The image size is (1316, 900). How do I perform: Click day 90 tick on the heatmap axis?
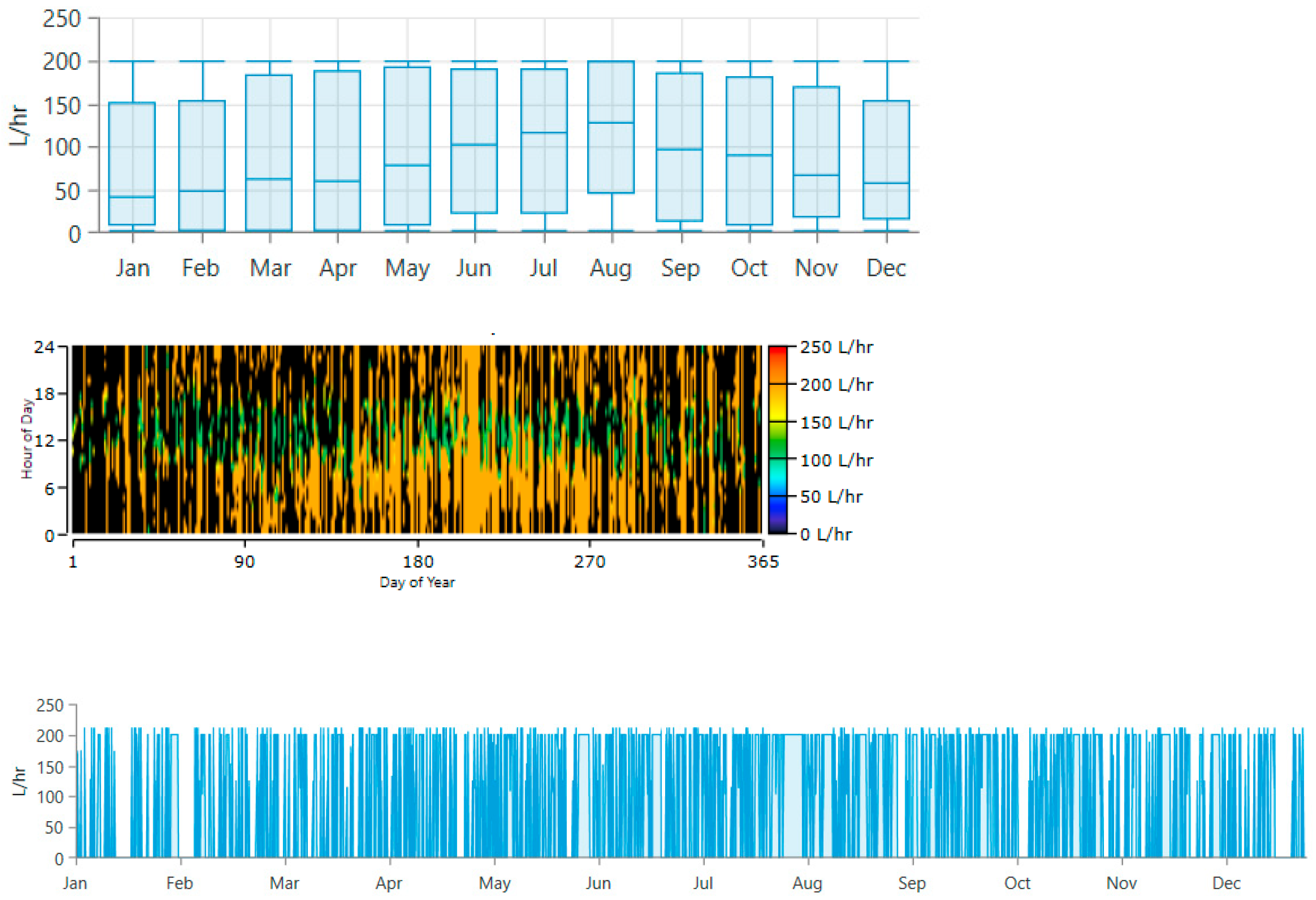click(x=245, y=562)
